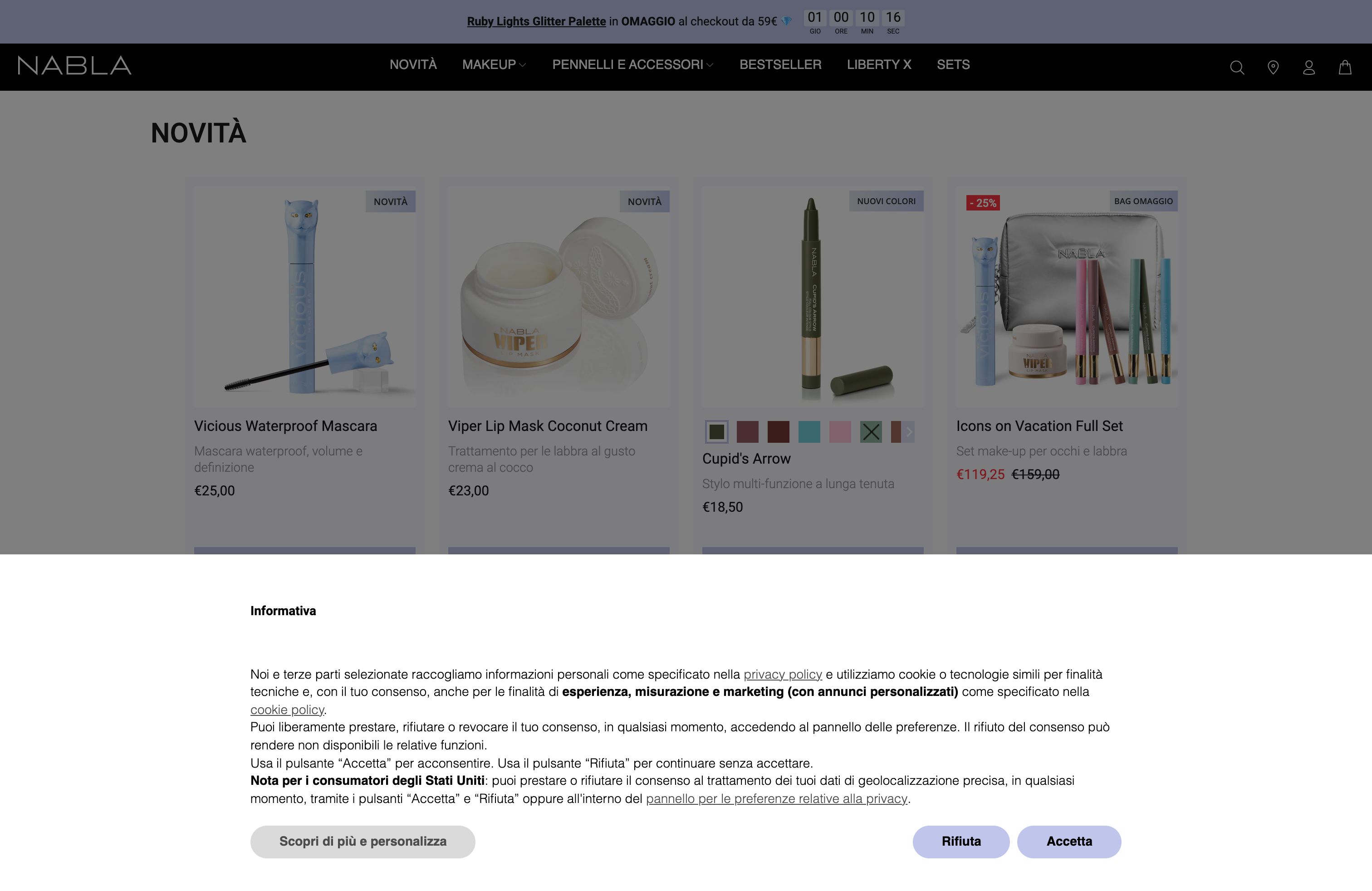Select the dark green Cupid's Arrow swatch
1372x891 pixels.
click(x=716, y=432)
